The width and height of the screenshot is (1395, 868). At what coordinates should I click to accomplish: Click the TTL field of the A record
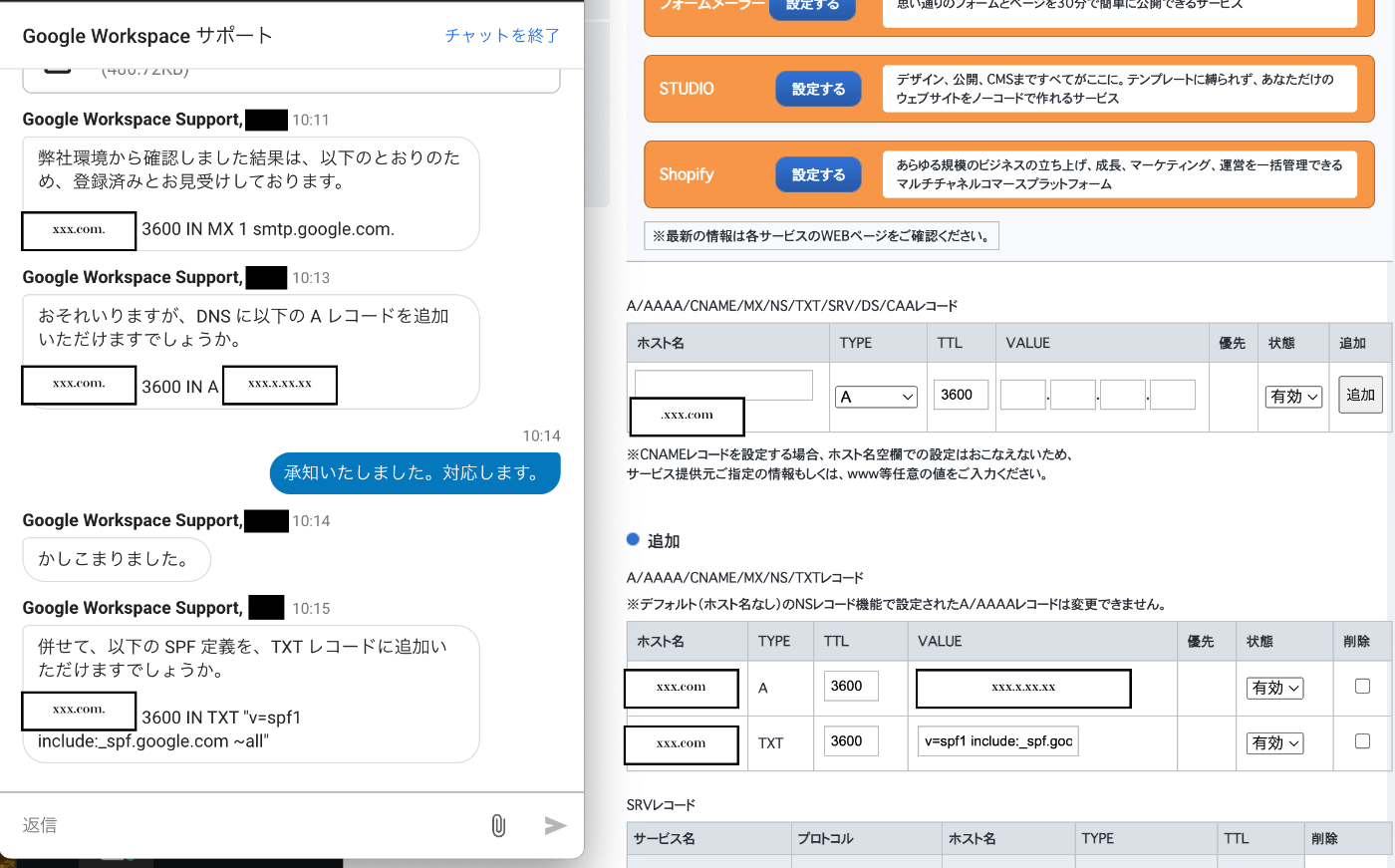pyautogui.click(x=851, y=686)
